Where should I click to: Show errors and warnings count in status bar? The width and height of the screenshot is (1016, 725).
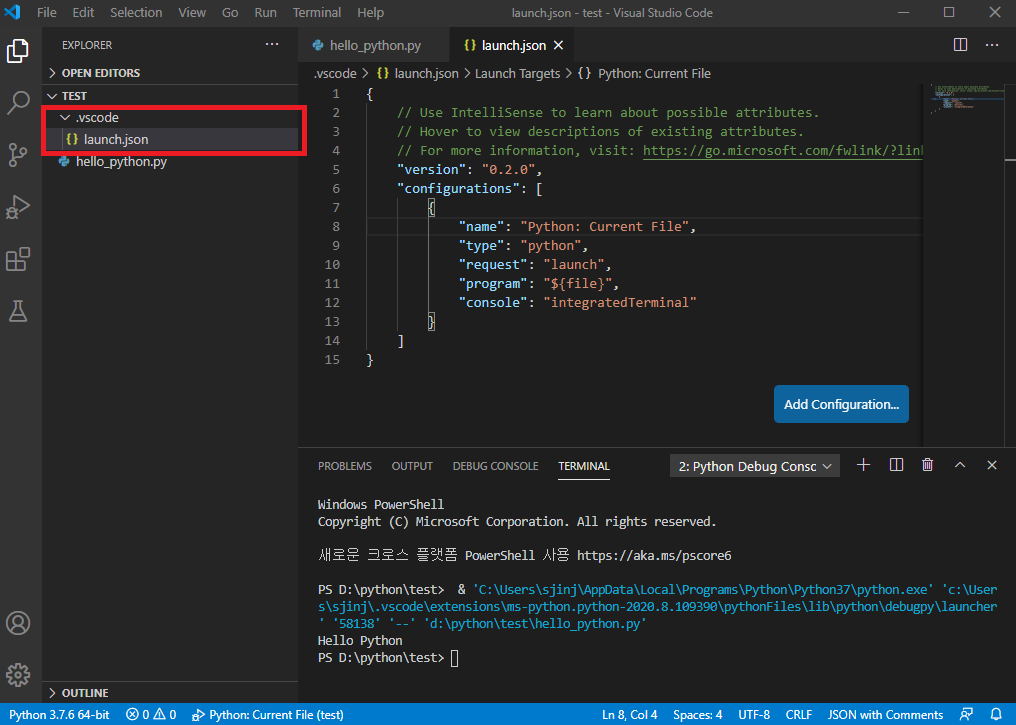(151, 714)
